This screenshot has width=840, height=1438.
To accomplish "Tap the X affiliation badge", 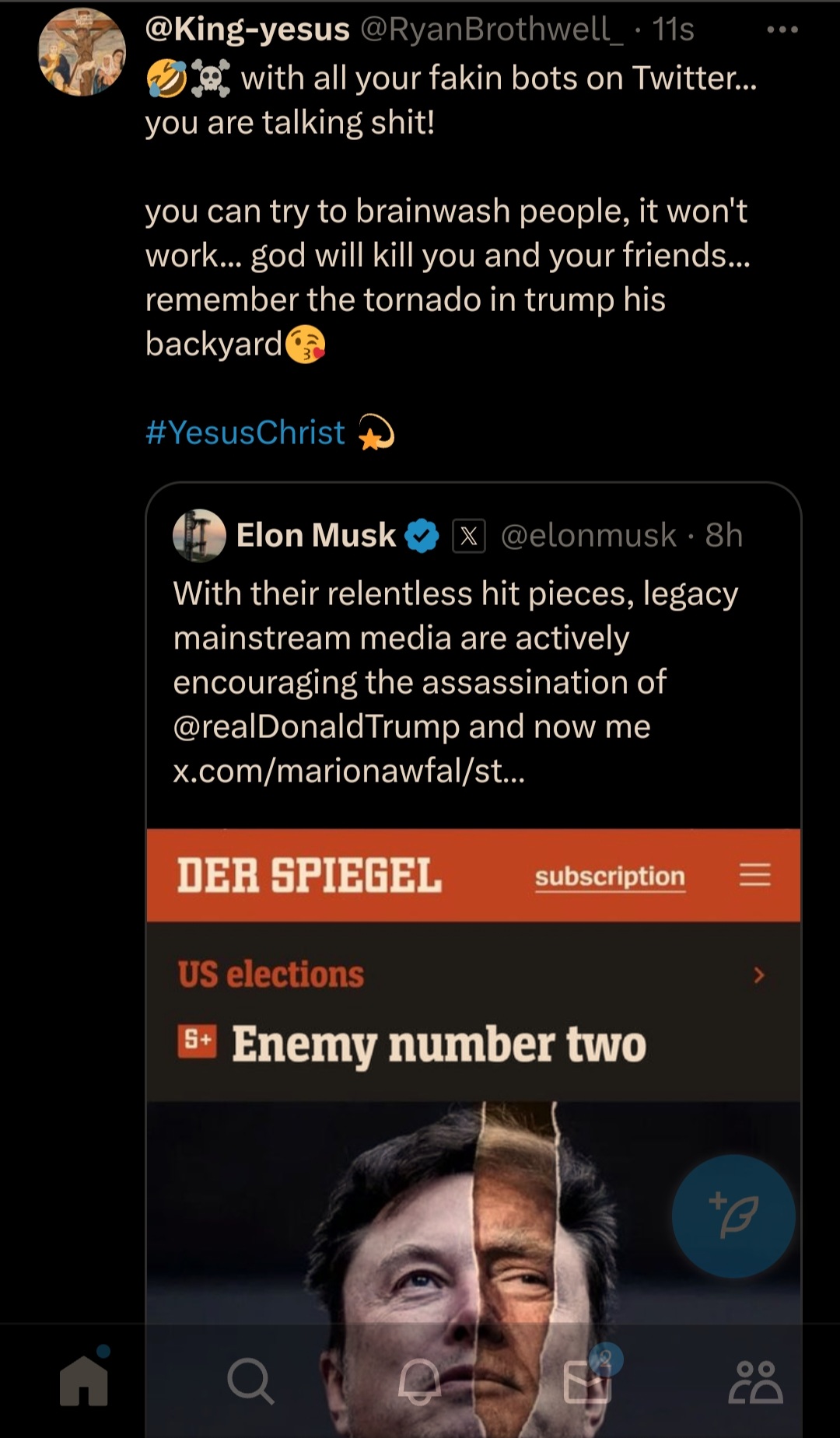I will click(469, 536).
